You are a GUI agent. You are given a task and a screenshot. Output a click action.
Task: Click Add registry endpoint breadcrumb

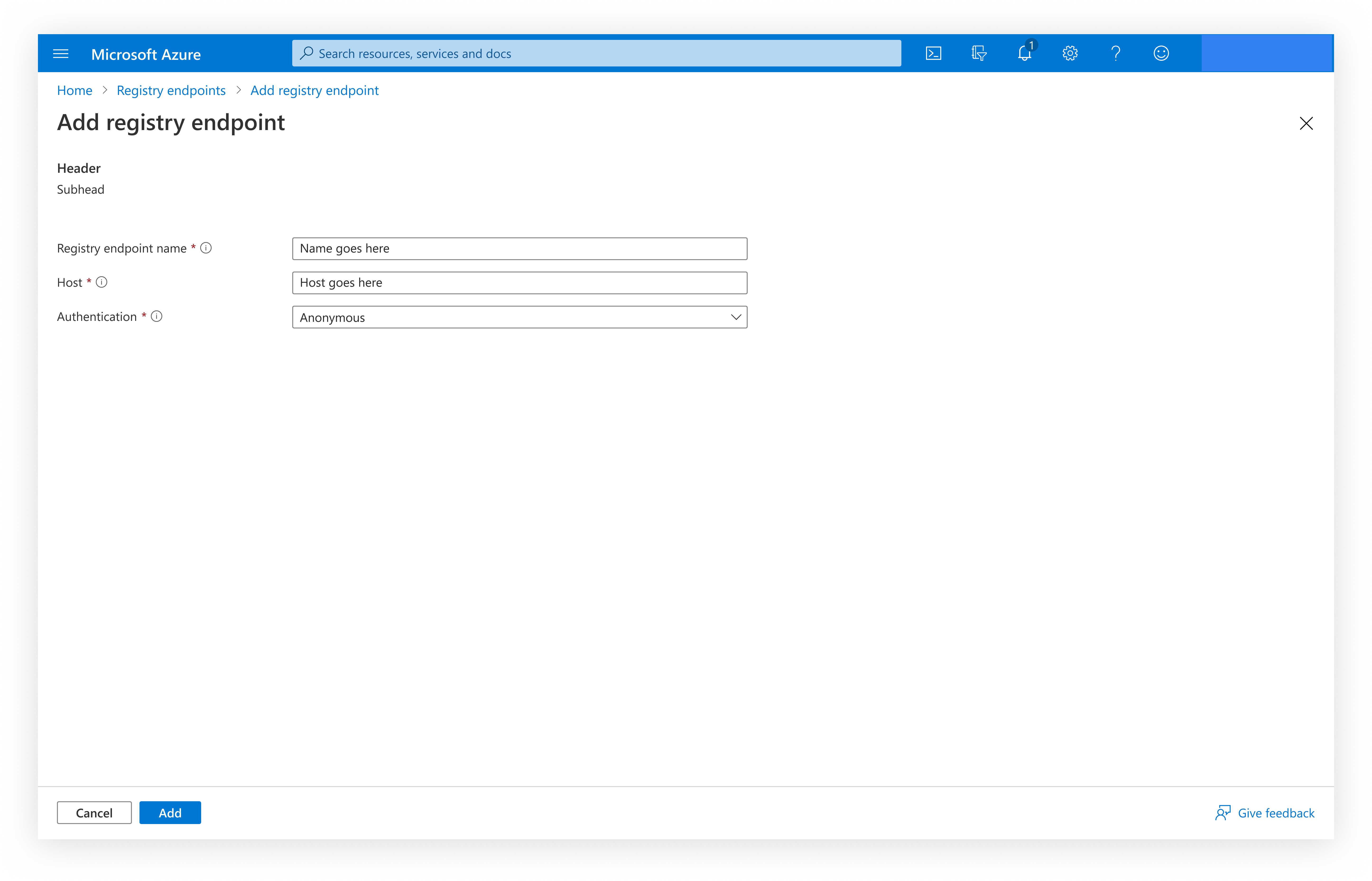[315, 90]
